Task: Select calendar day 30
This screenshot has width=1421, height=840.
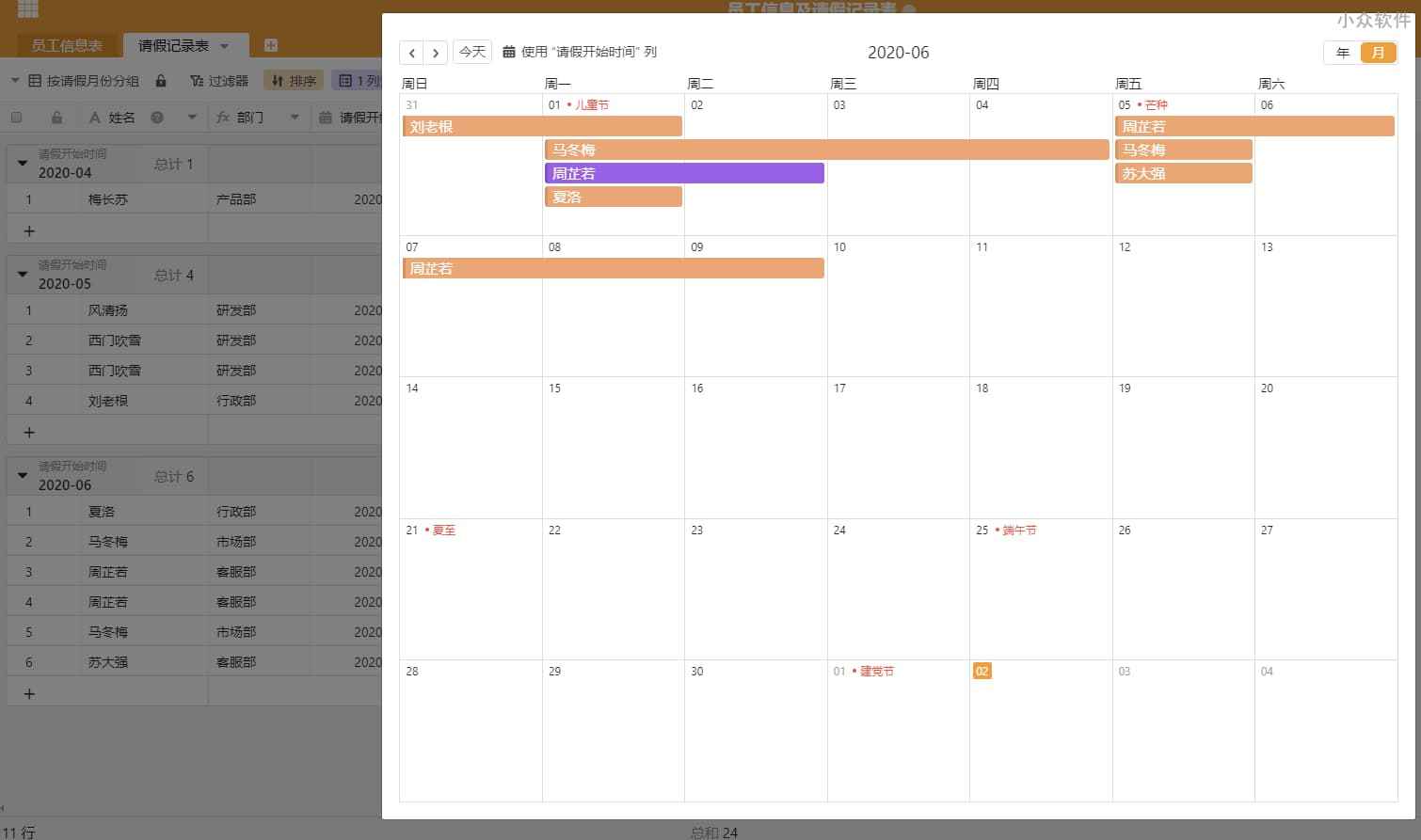Action: point(756,731)
